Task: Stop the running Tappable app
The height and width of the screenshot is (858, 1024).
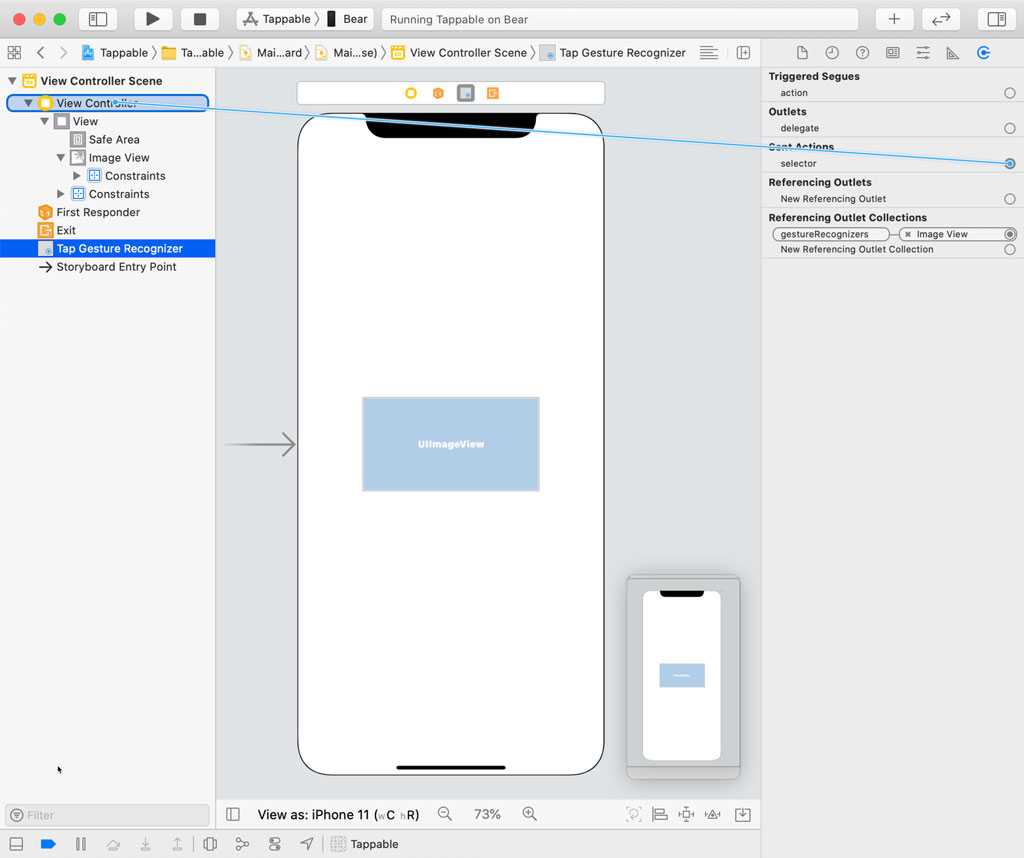Action: 200,19
